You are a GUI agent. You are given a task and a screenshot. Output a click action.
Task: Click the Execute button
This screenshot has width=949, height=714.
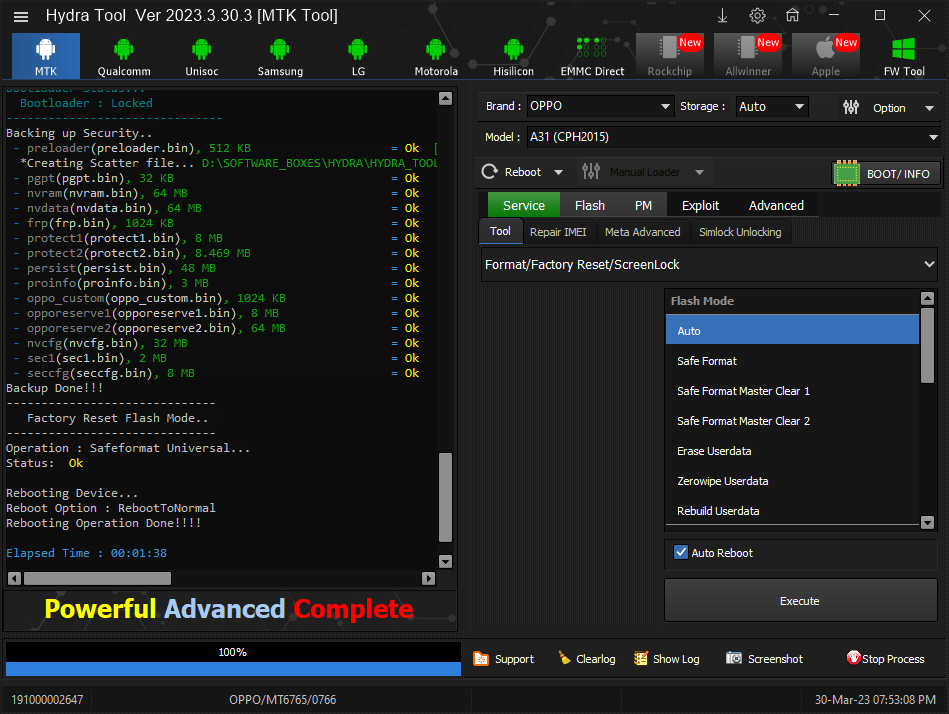(x=800, y=600)
